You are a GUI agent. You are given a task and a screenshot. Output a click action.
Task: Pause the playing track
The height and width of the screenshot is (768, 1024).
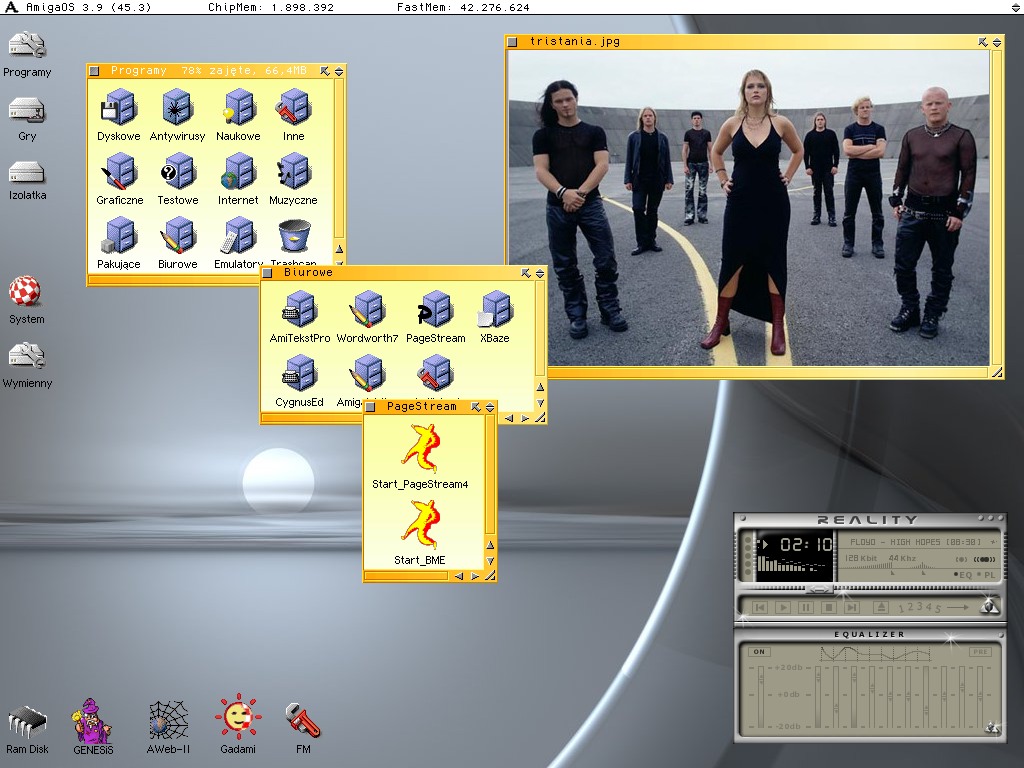pyautogui.click(x=805, y=607)
